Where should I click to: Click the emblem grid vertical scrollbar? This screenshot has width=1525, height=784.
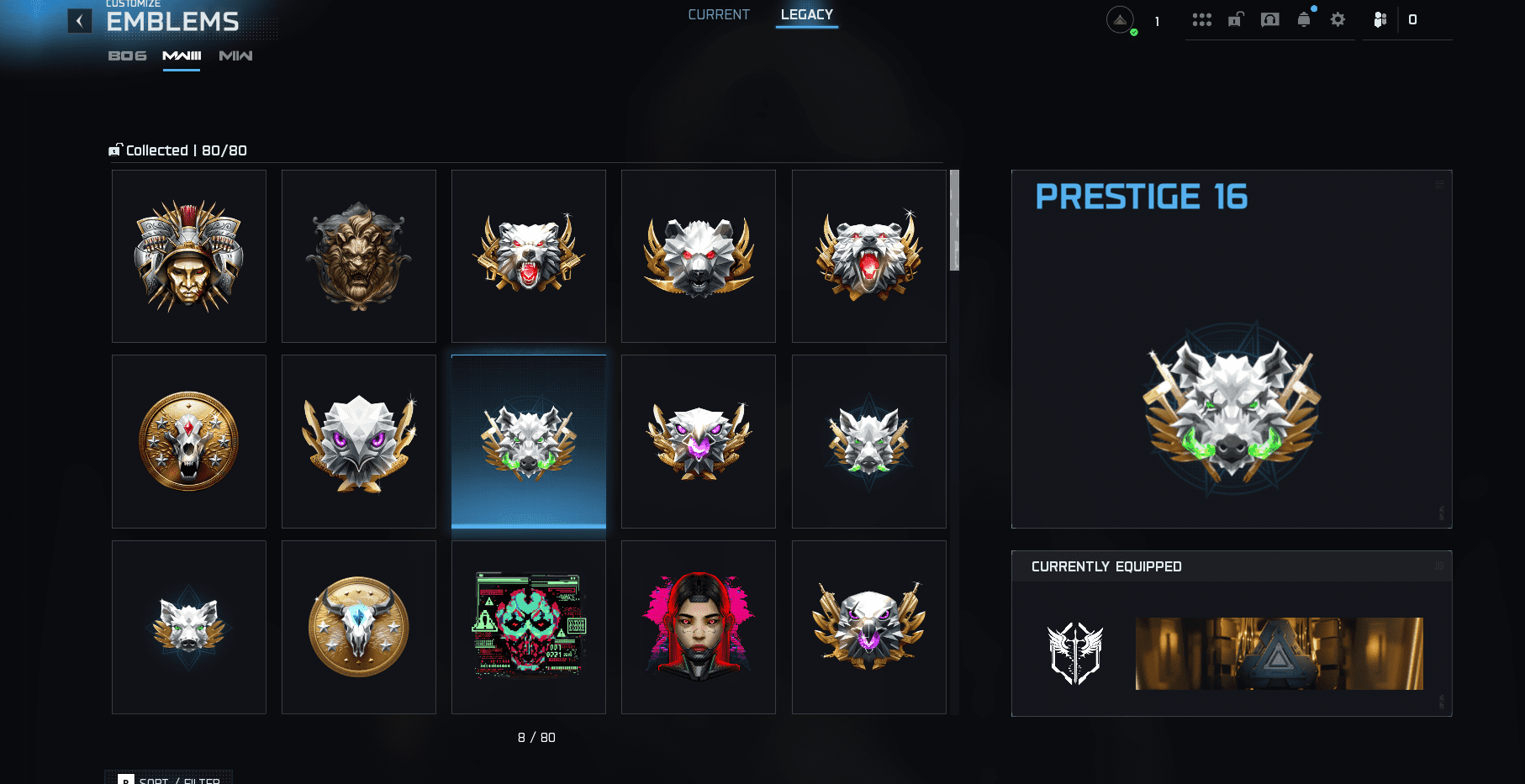tap(954, 441)
